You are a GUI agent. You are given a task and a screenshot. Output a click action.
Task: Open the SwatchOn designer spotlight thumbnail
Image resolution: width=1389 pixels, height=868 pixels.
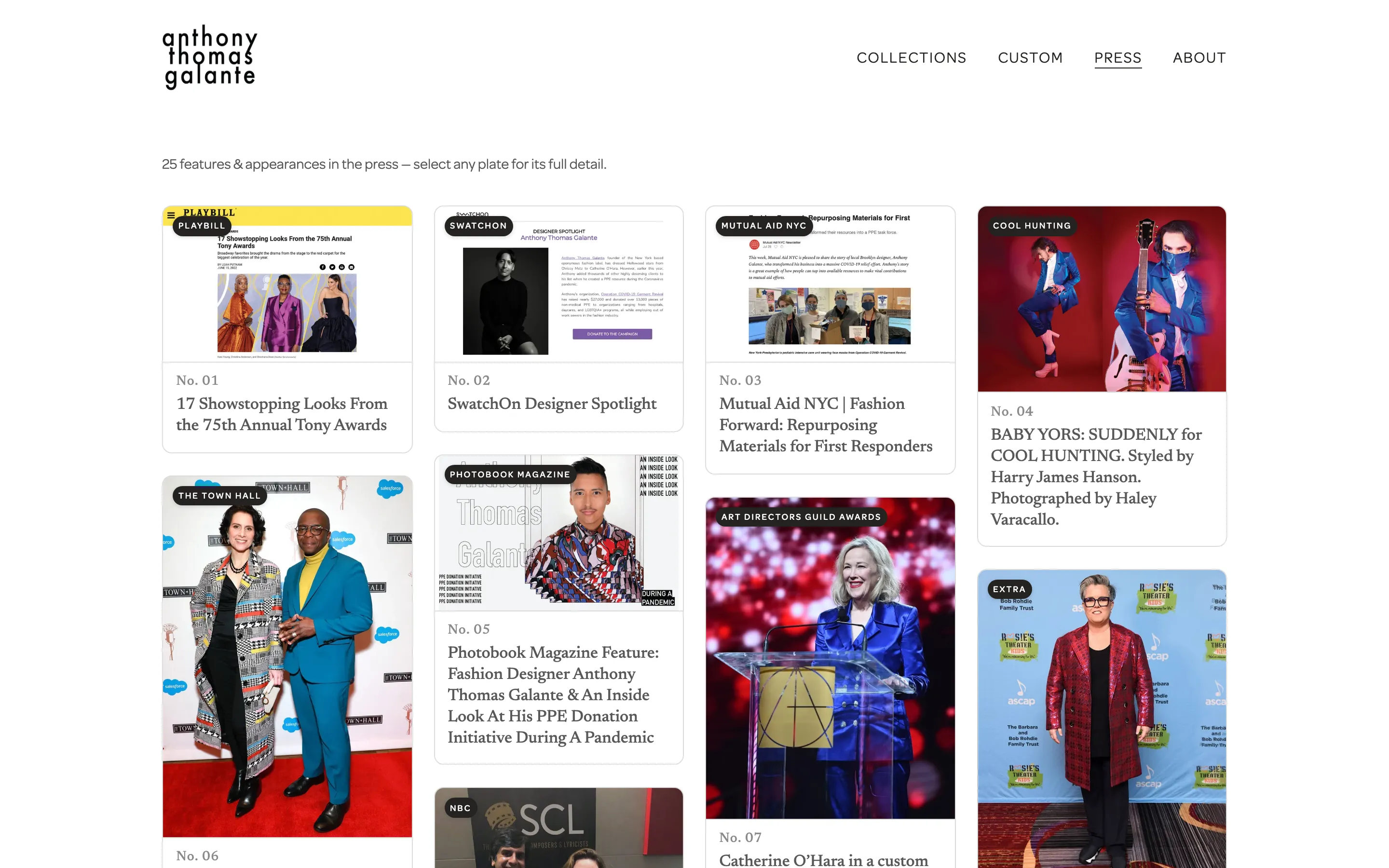click(558, 284)
